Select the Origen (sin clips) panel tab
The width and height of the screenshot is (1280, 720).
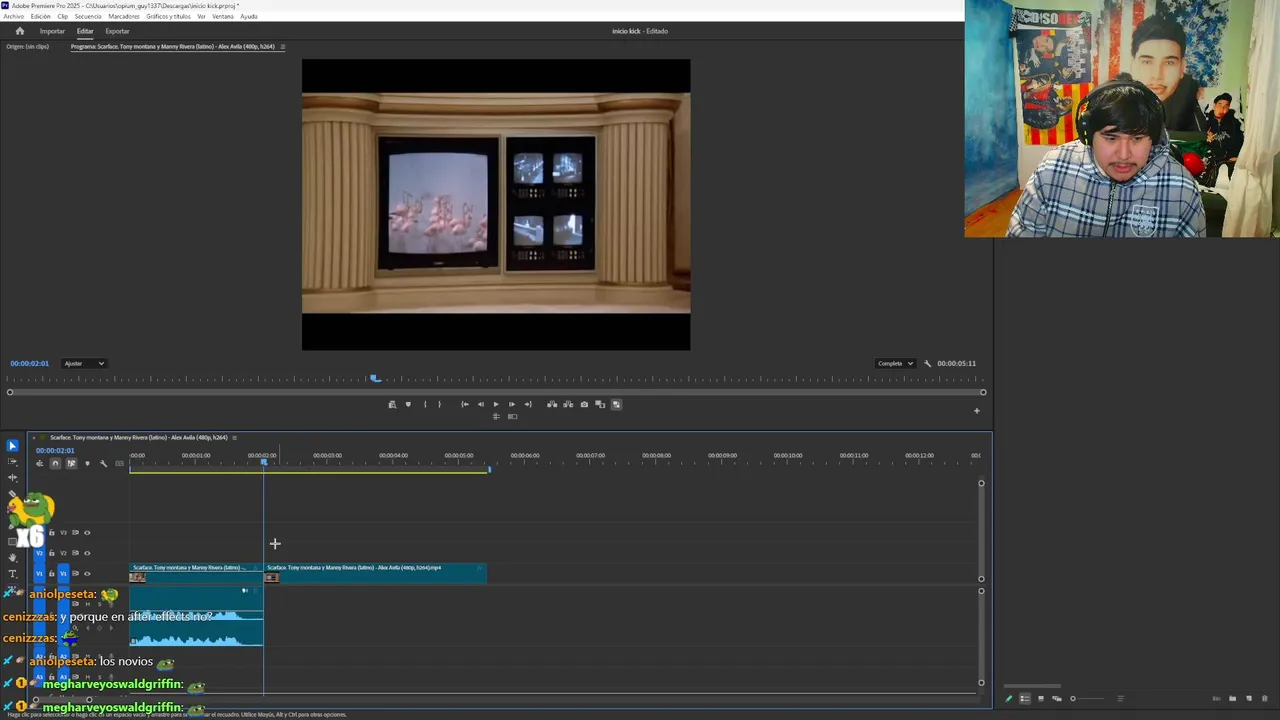pos(27,47)
